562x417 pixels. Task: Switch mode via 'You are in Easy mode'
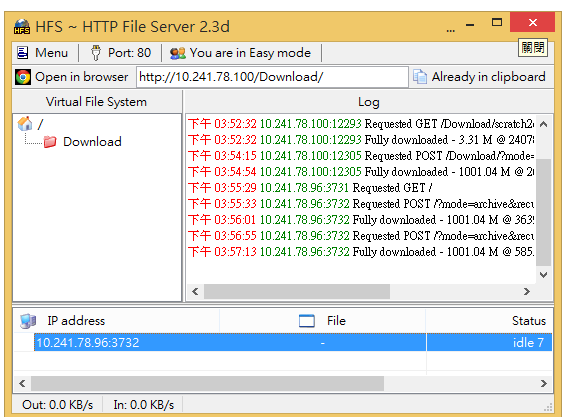tap(240, 53)
